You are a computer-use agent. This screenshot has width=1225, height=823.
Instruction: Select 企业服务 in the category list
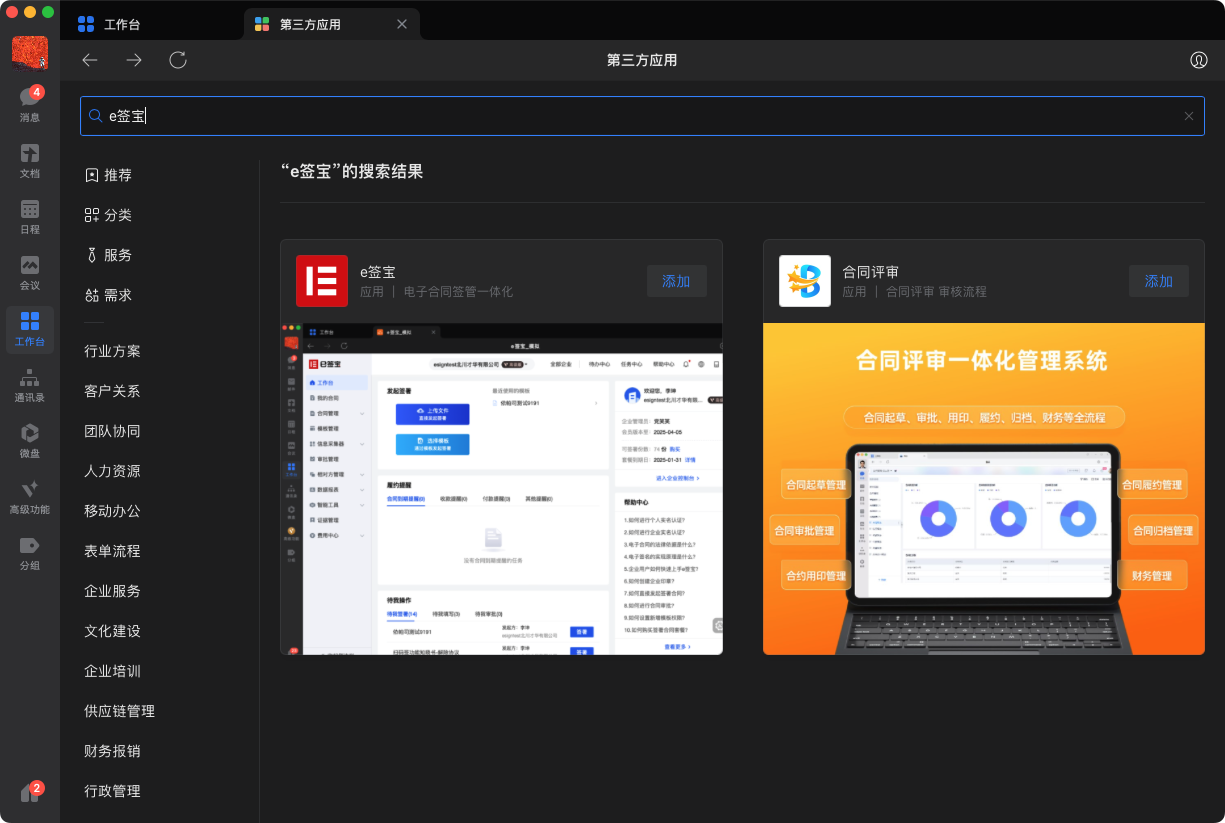pos(112,591)
